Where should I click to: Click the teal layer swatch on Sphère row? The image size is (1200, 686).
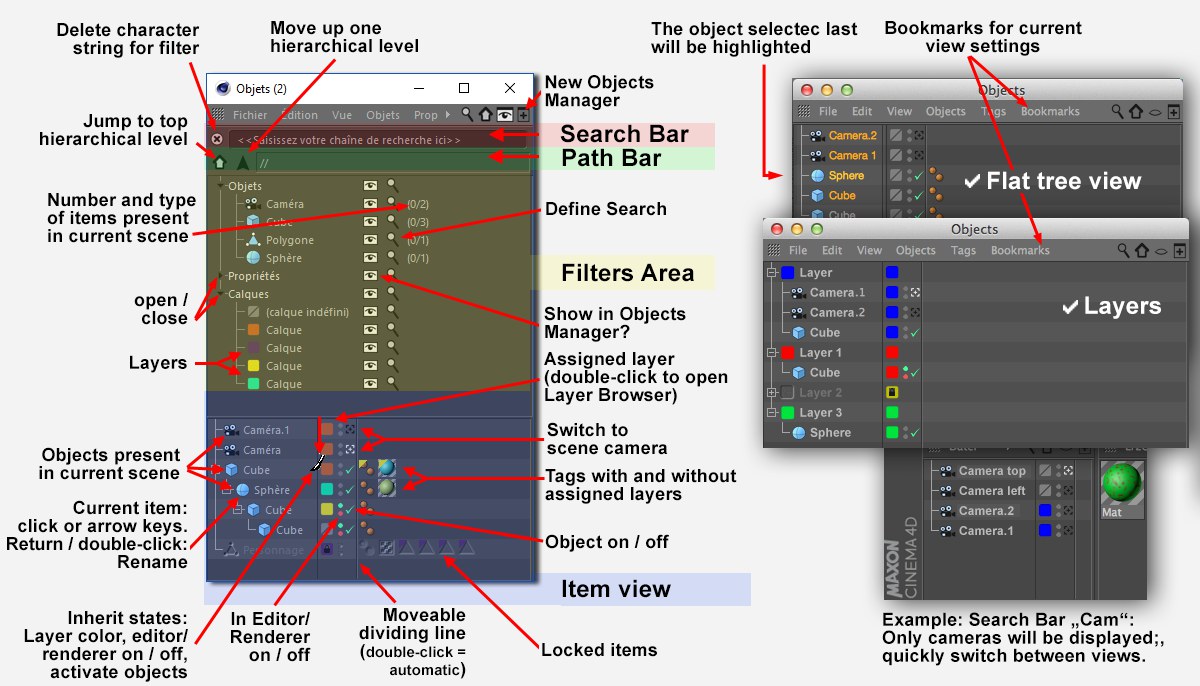click(x=326, y=490)
